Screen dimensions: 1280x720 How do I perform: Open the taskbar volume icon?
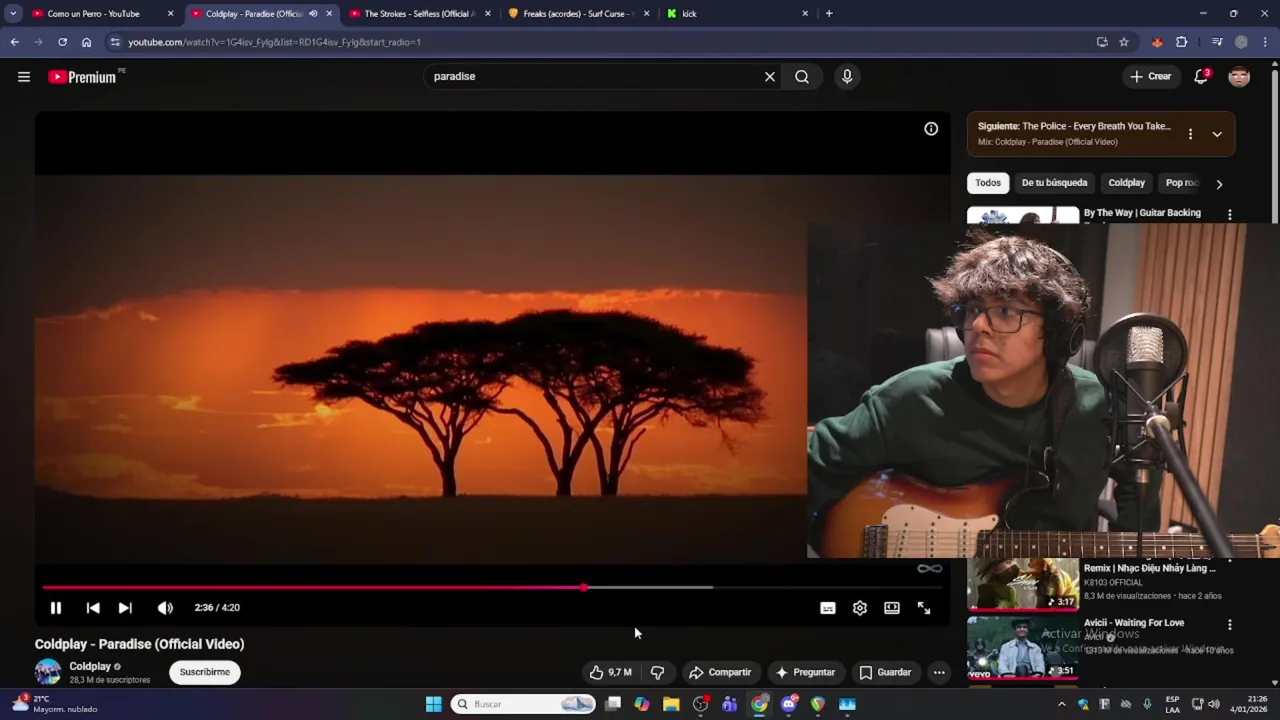(x=1213, y=704)
